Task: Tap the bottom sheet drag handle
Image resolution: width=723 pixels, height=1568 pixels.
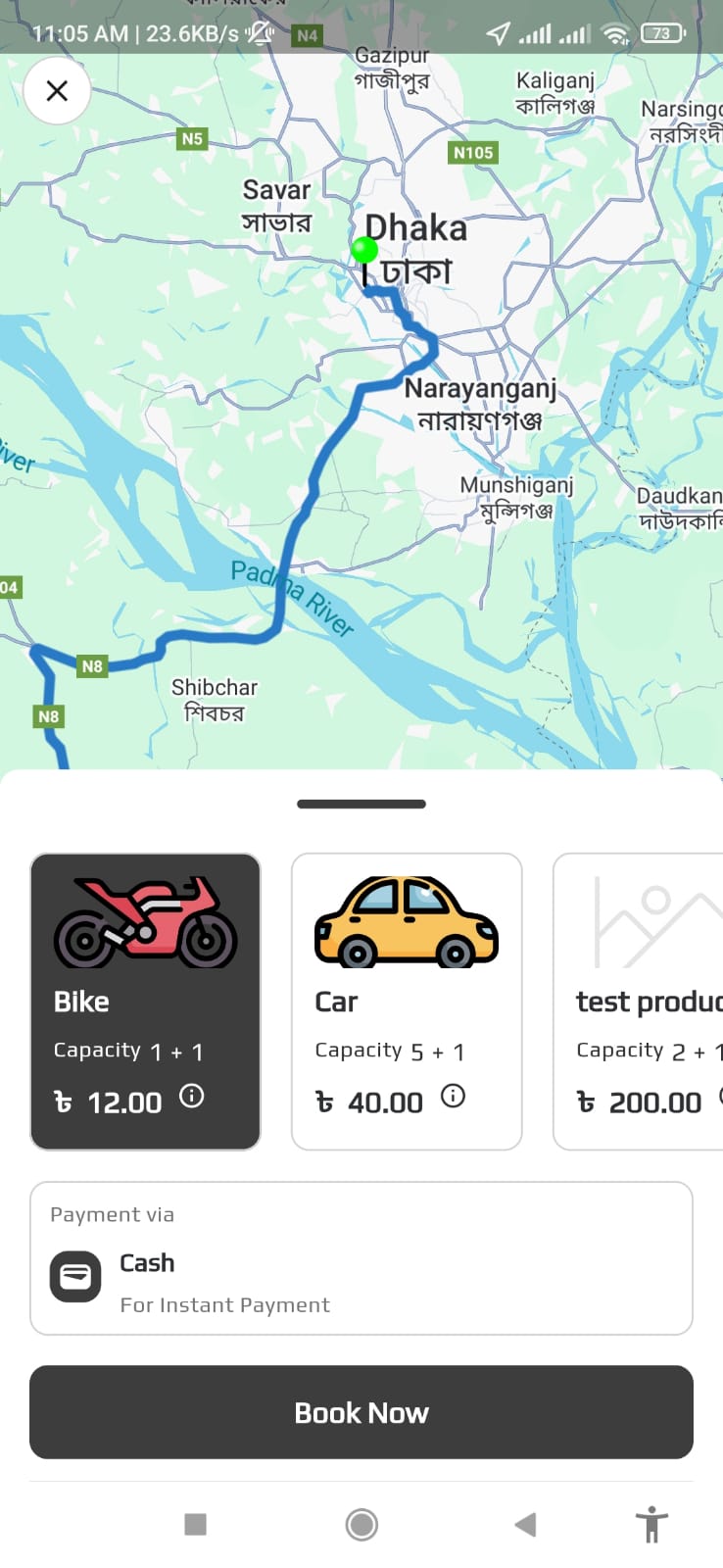Action: coord(361,804)
